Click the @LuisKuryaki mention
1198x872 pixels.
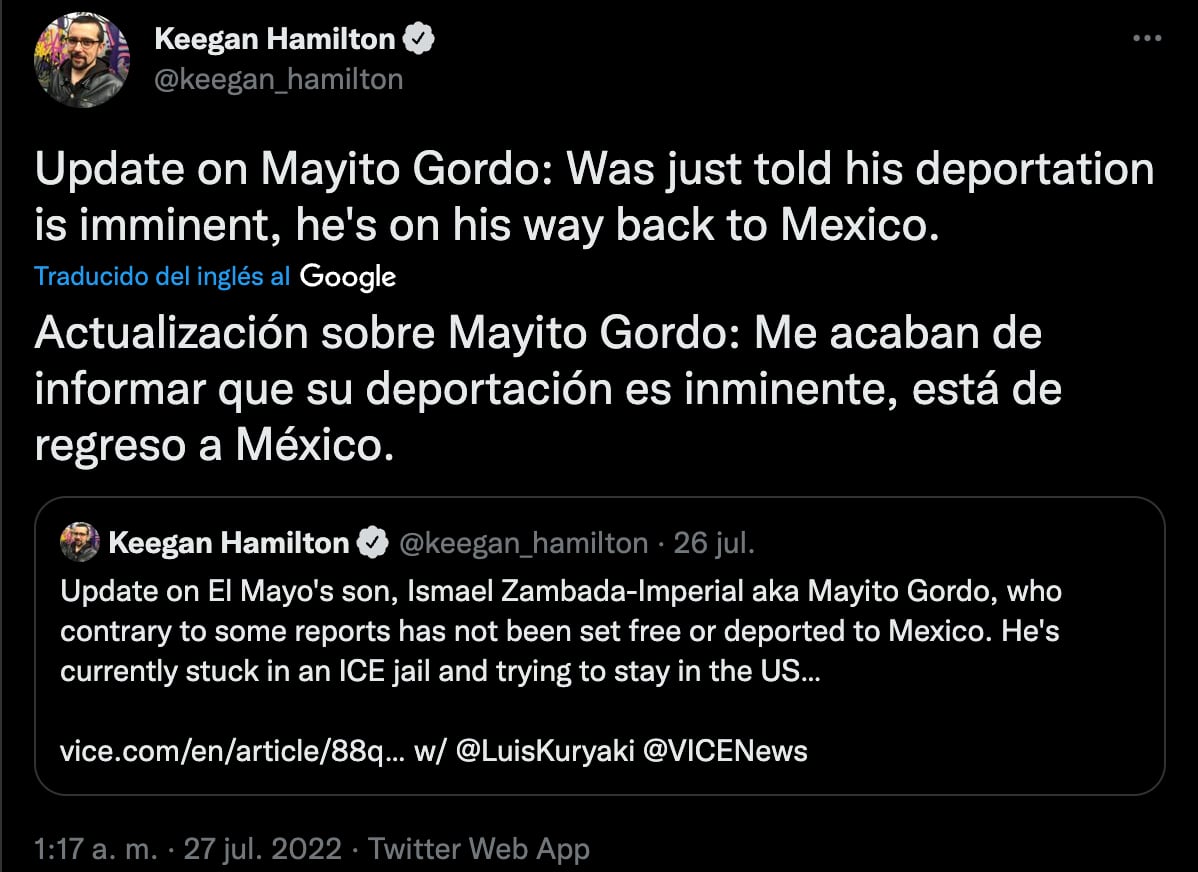coord(544,750)
